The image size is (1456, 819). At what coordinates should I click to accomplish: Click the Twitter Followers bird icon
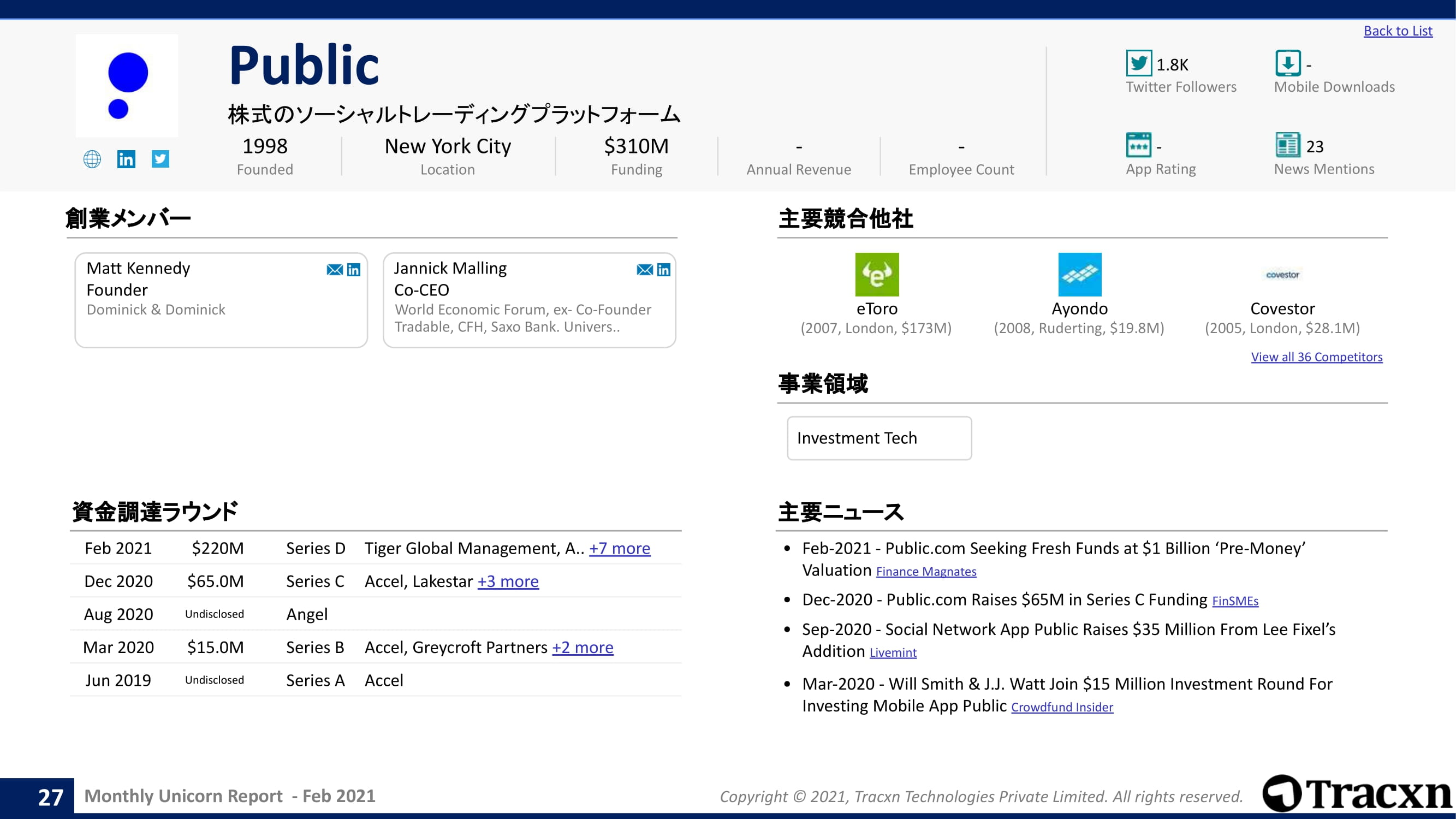click(x=1138, y=63)
